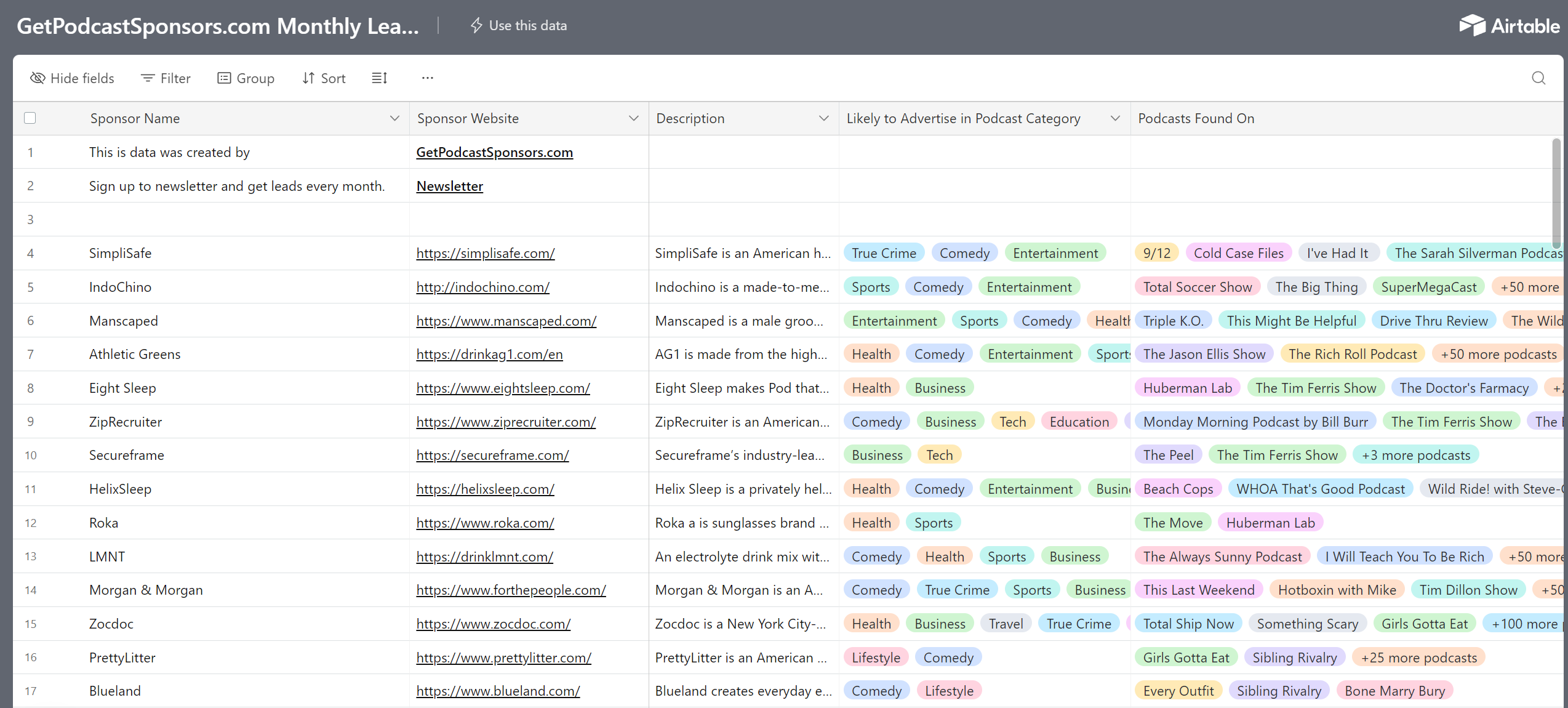
Task: Open the secureframe.com link
Action: point(492,455)
